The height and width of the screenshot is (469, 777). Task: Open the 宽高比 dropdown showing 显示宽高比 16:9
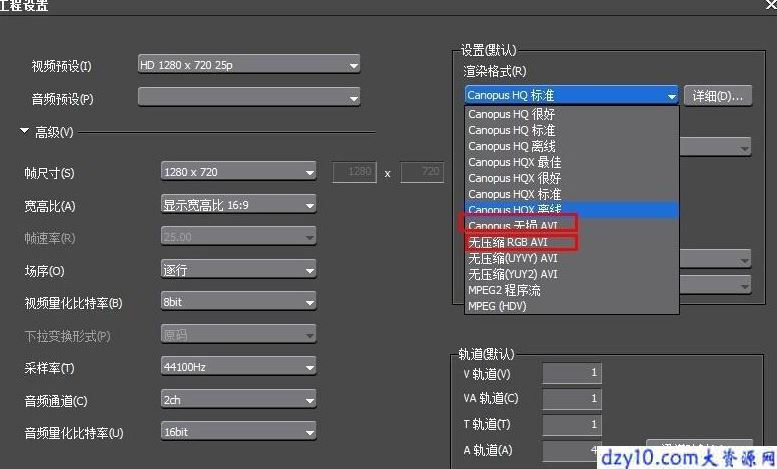point(238,204)
